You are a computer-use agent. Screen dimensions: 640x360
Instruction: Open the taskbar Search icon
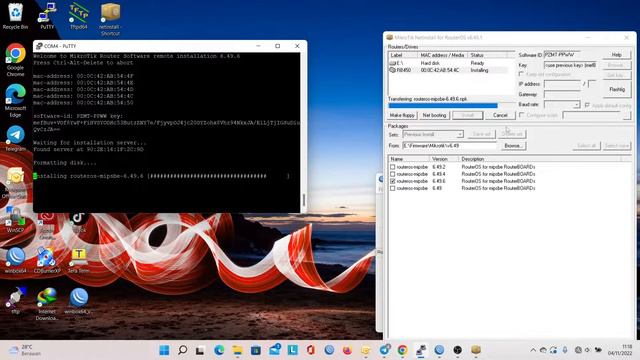tap(182, 350)
